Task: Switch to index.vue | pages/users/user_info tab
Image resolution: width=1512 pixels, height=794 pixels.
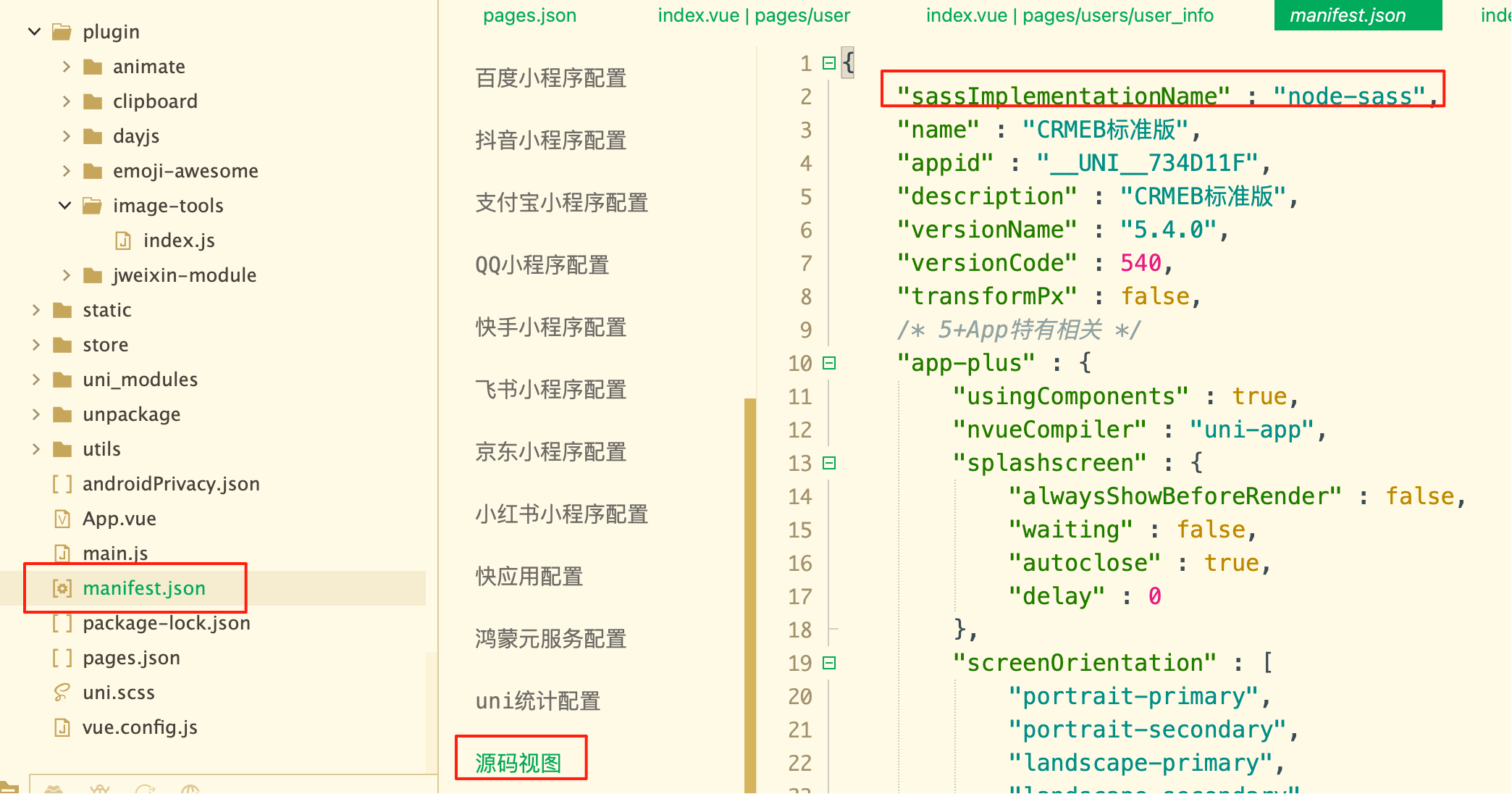Action: (1070, 15)
